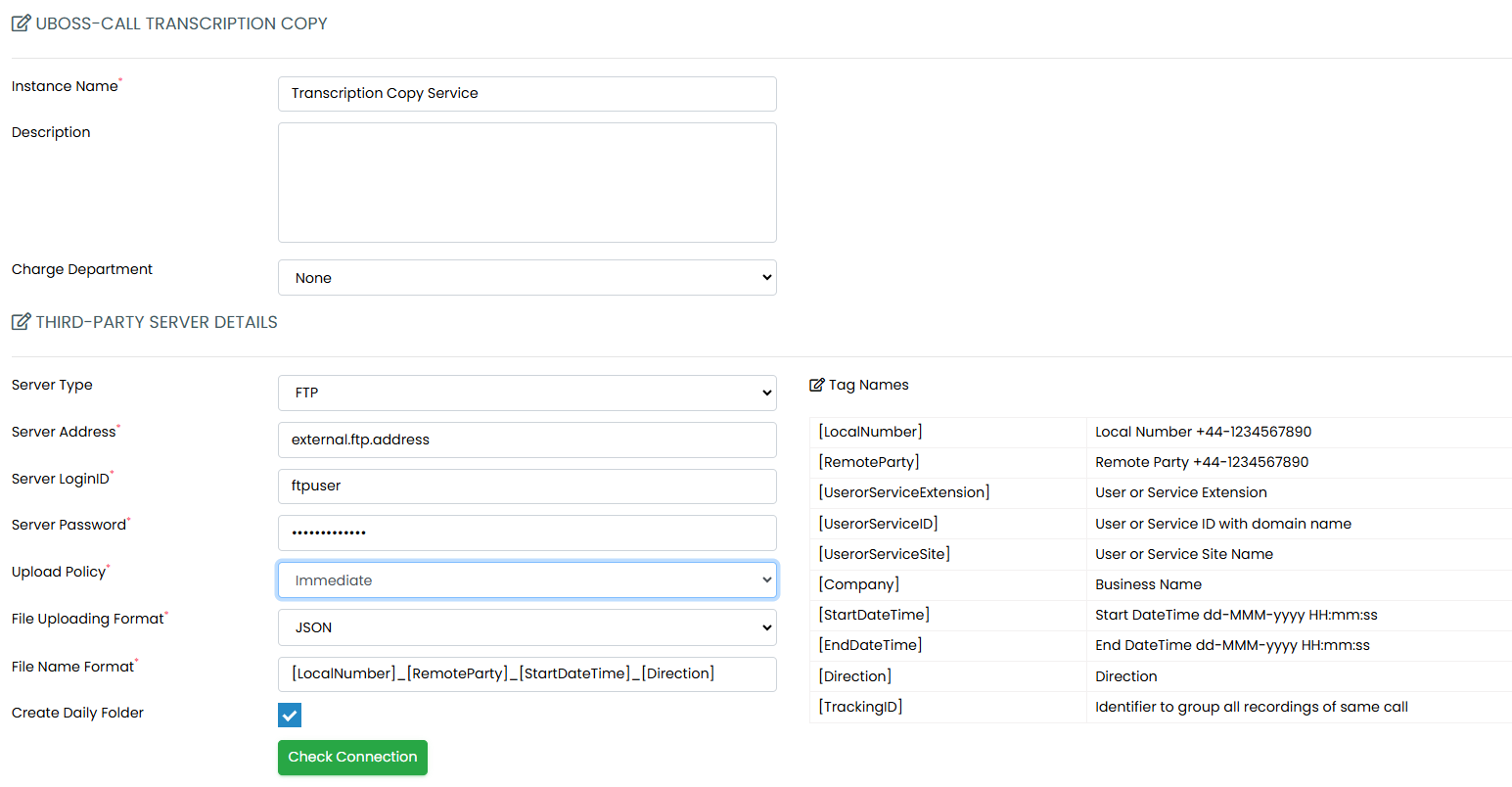Click the Server Password field
Viewport: 1512px width, 787px height.
(x=527, y=532)
